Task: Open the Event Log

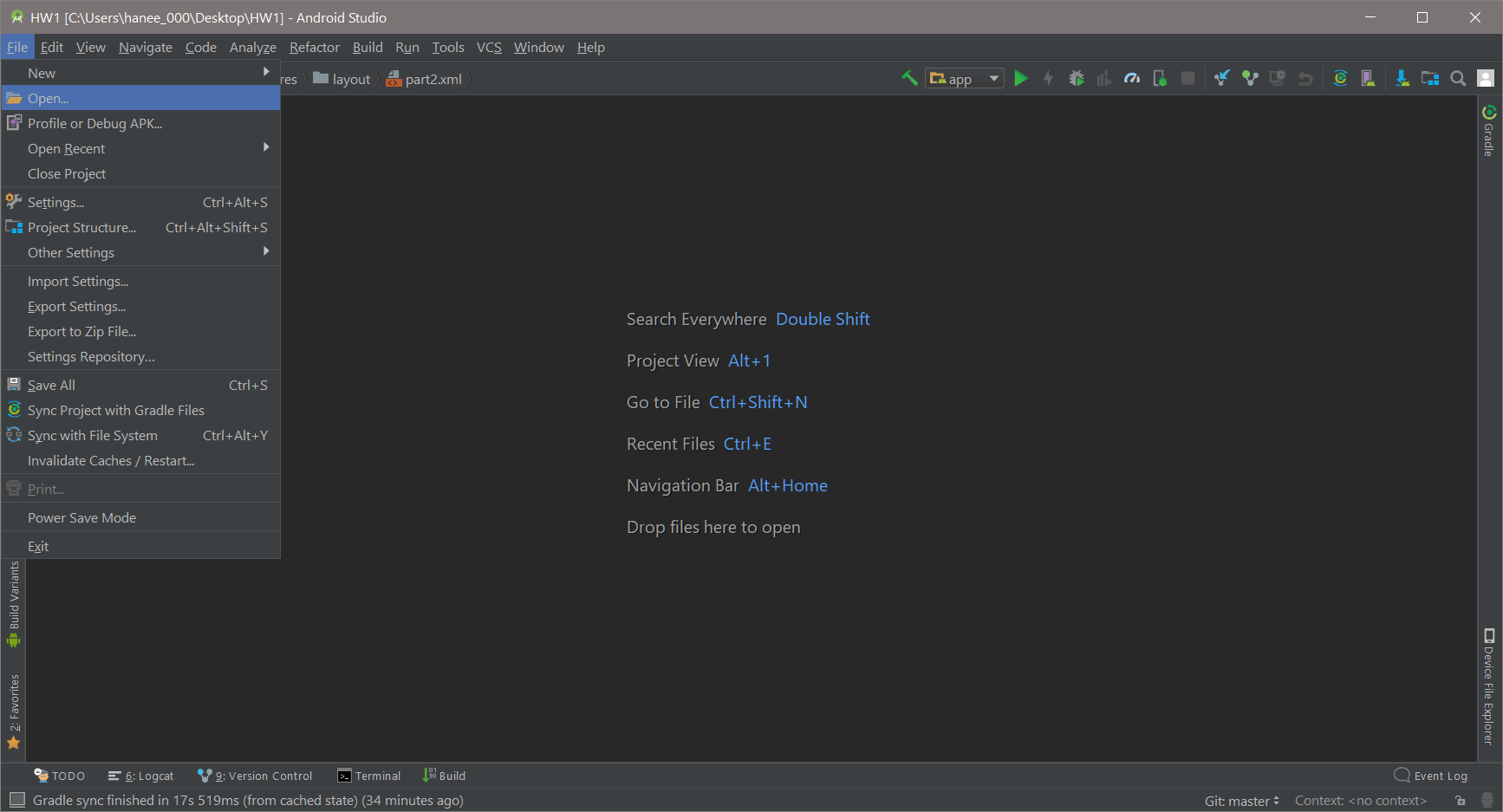Action: 1430,776
